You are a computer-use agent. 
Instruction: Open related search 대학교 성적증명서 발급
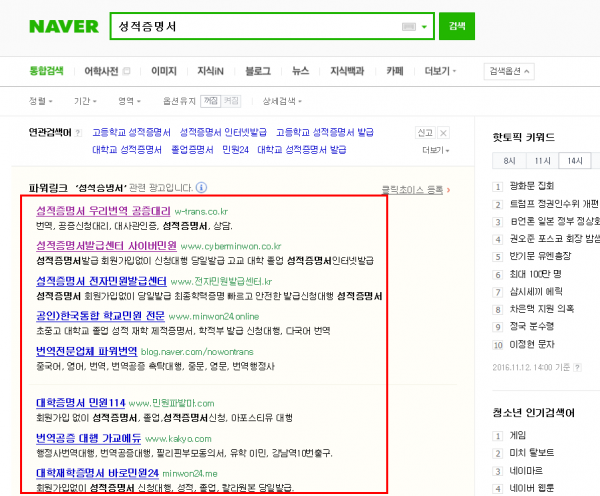[x=302, y=150]
